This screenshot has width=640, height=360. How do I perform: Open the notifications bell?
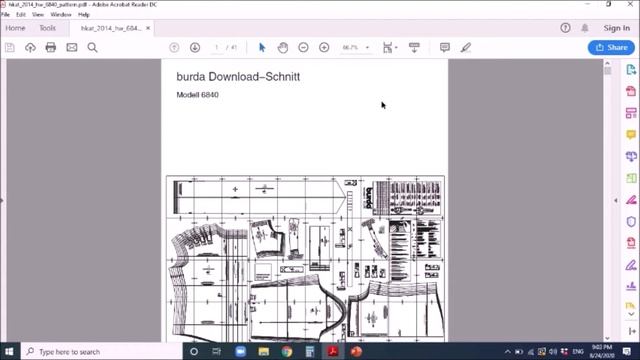585,28
